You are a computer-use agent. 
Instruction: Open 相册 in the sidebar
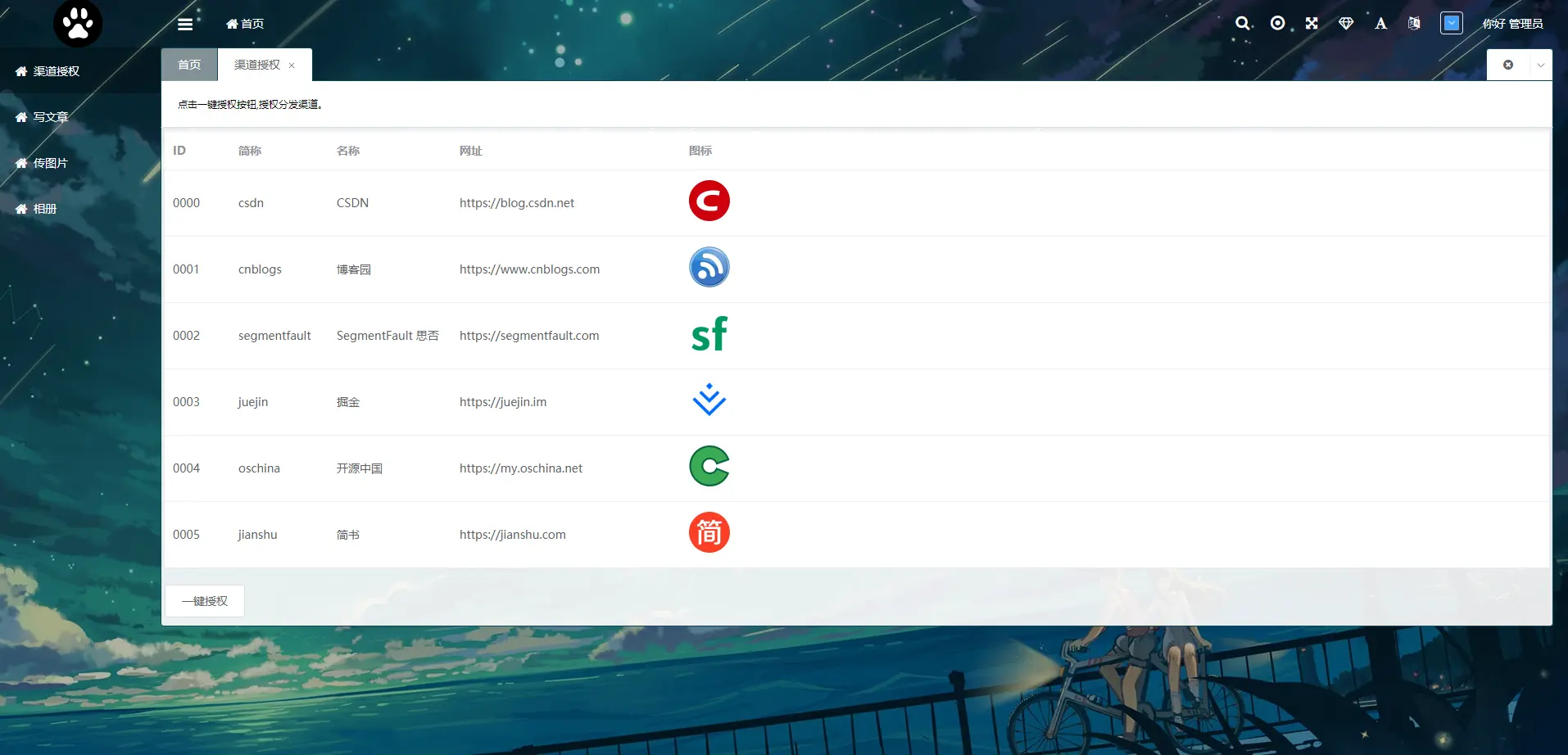point(80,209)
